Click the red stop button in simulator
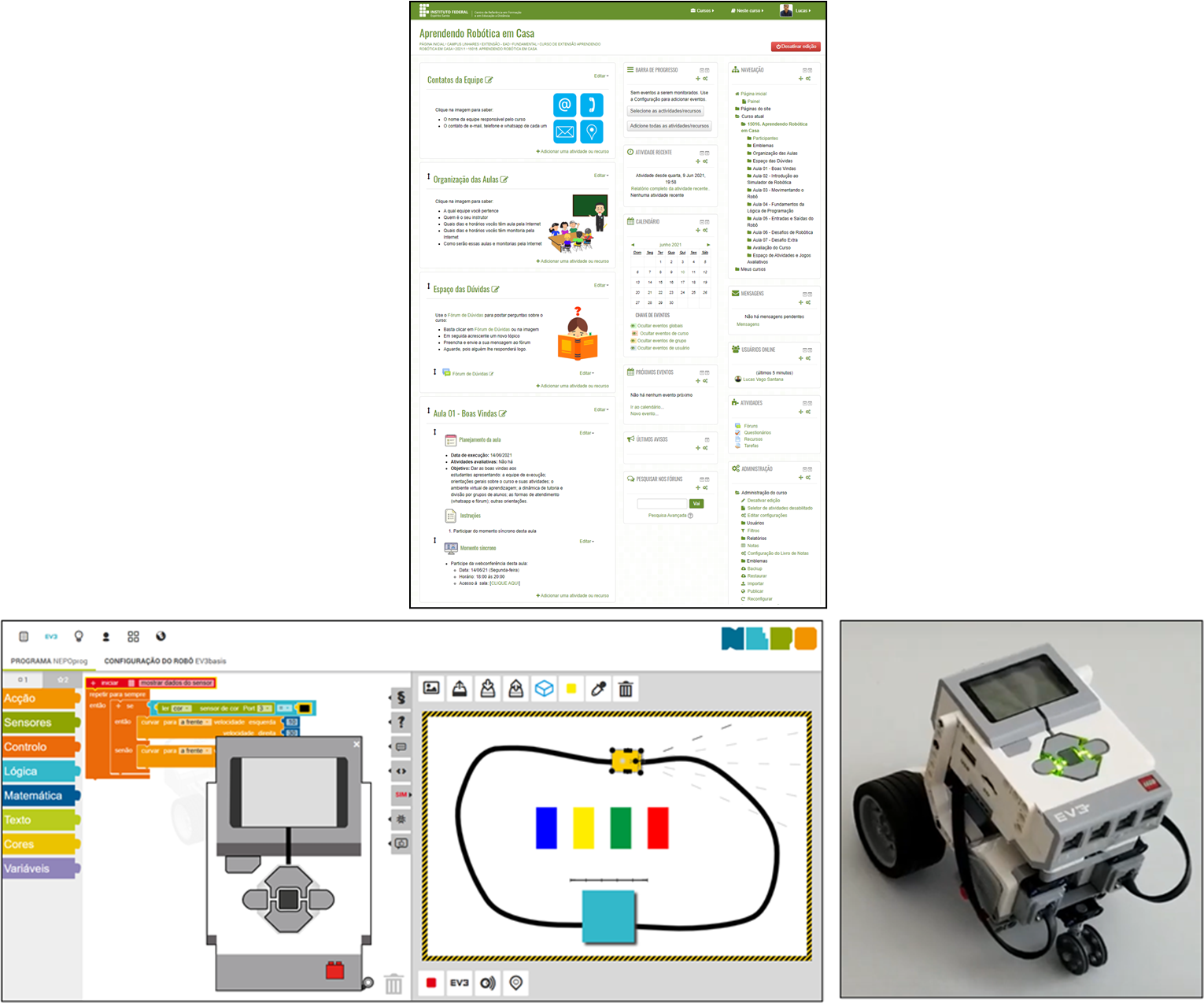Viewport: 1204px width, 1003px height. pyautogui.click(x=431, y=983)
